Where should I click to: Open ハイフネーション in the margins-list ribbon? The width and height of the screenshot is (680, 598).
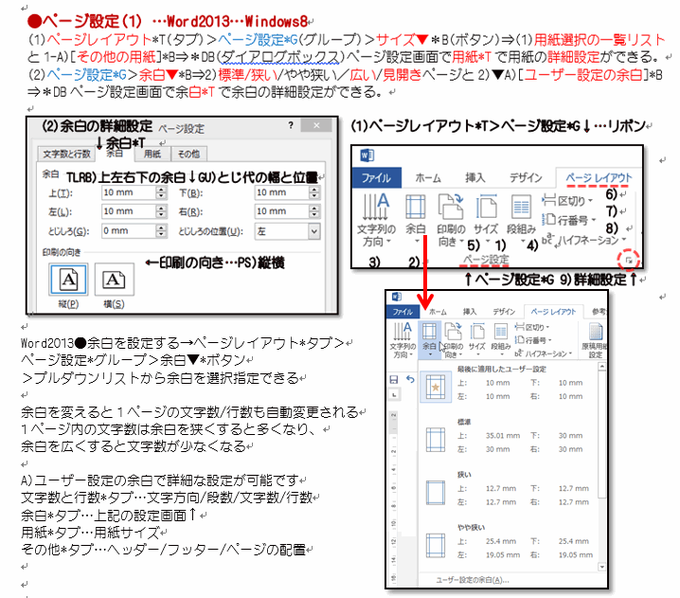[x=543, y=354]
